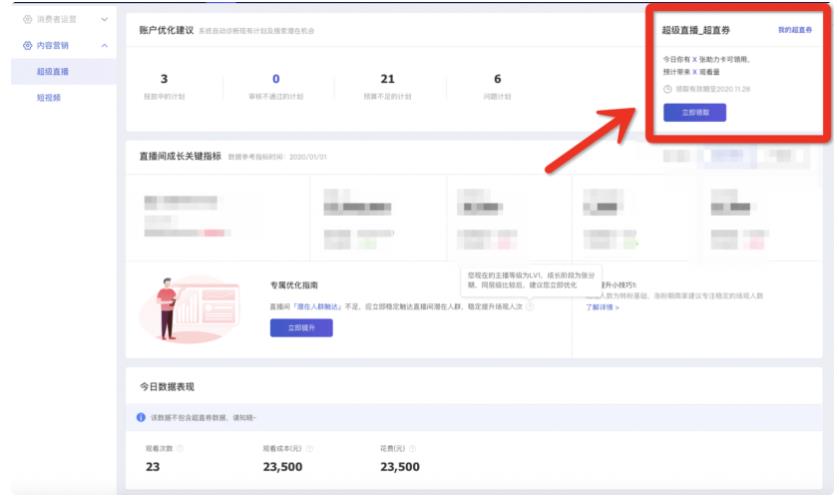Open the 我的超直券 link
The height and width of the screenshot is (498, 839).
[x=795, y=30]
